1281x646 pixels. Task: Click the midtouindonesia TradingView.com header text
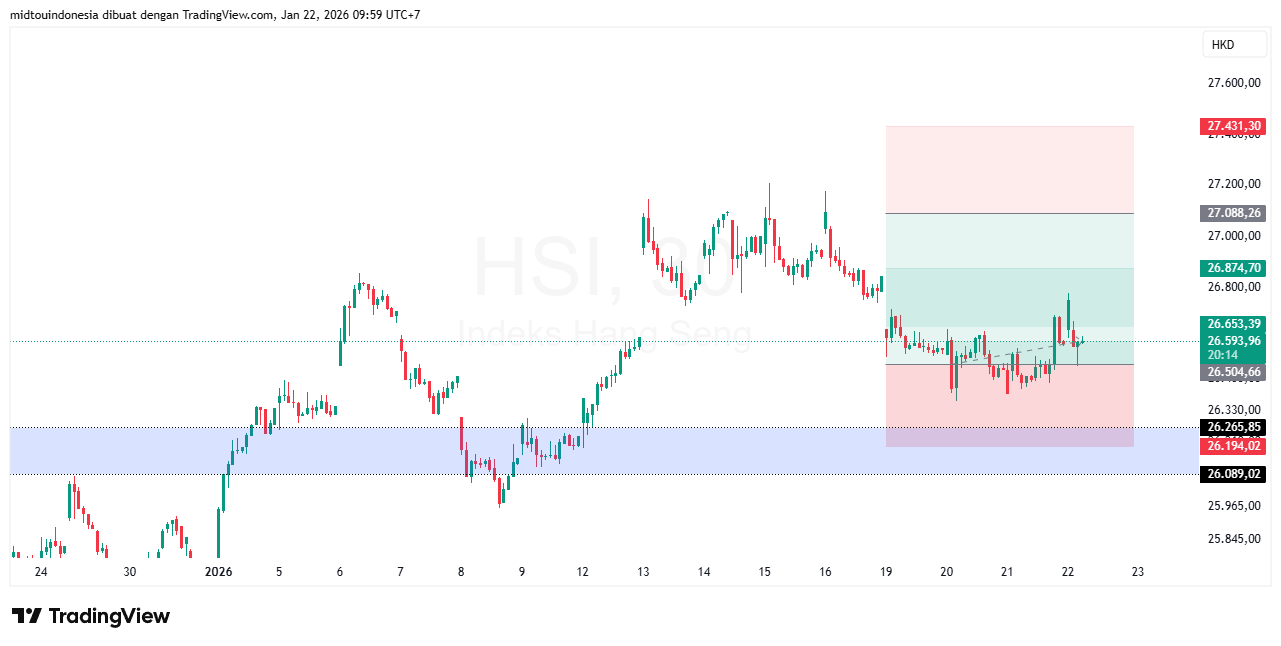pyautogui.click(x=215, y=15)
